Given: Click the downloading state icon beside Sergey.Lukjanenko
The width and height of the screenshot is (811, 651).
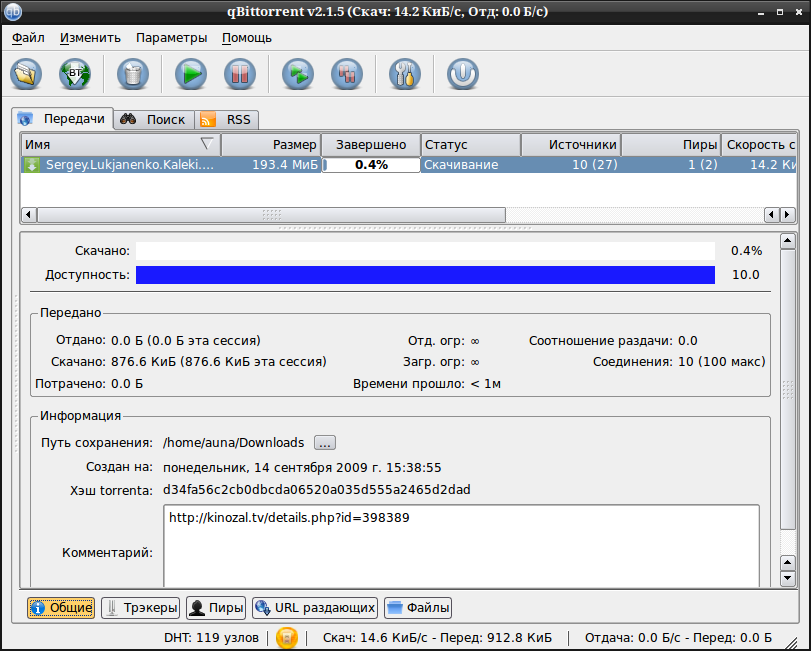Looking at the screenshot, I should click(x=32, y=165).
